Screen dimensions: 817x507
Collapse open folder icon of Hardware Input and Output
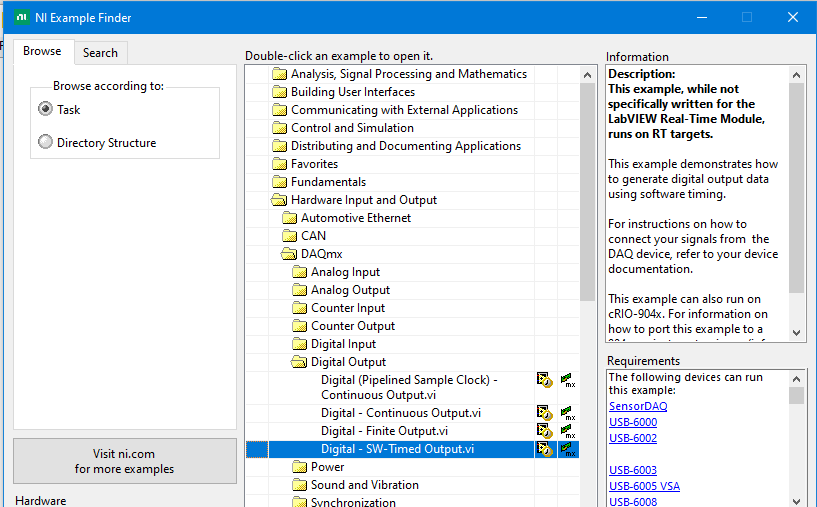click(279, 200)
